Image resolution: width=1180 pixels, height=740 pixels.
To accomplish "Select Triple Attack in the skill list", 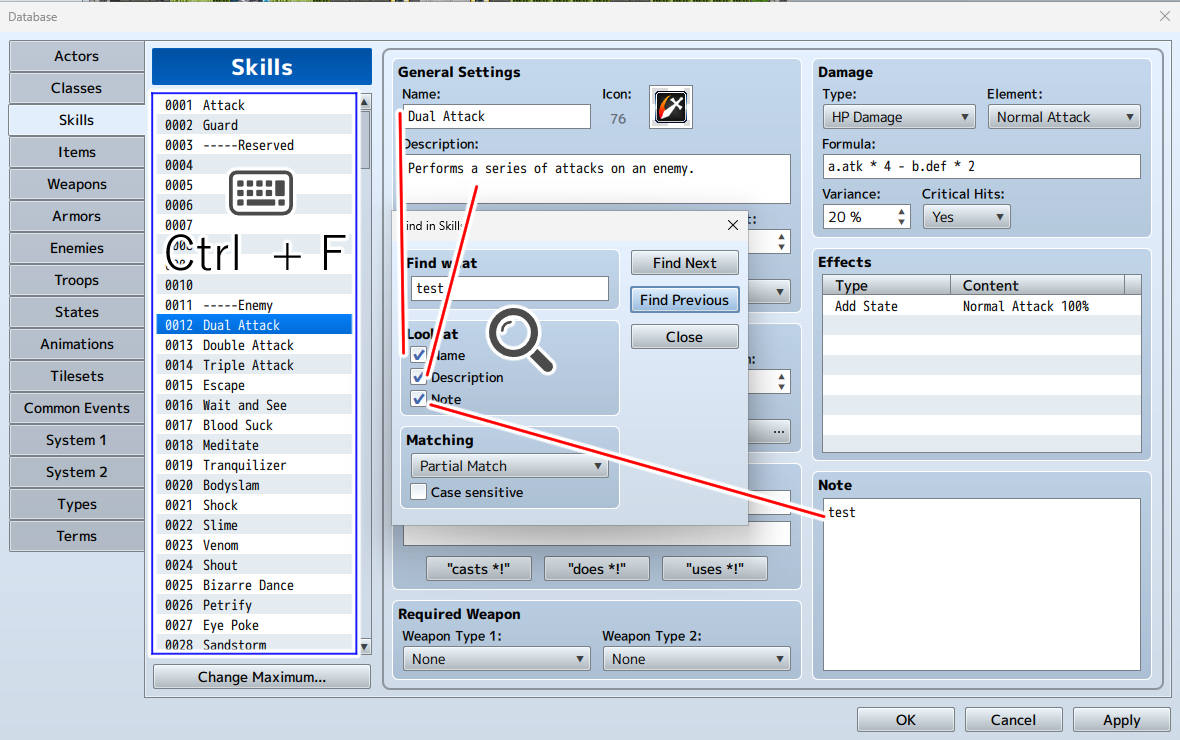I will tap(248, 365).
